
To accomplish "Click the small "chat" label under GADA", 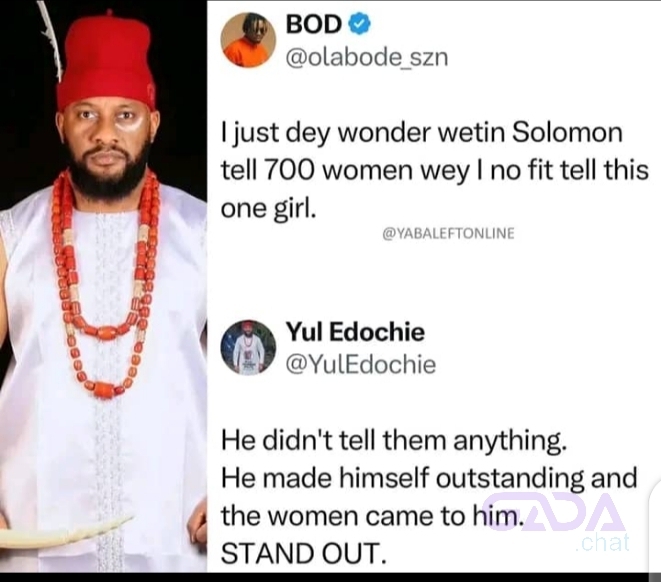I will click(602, 543).
